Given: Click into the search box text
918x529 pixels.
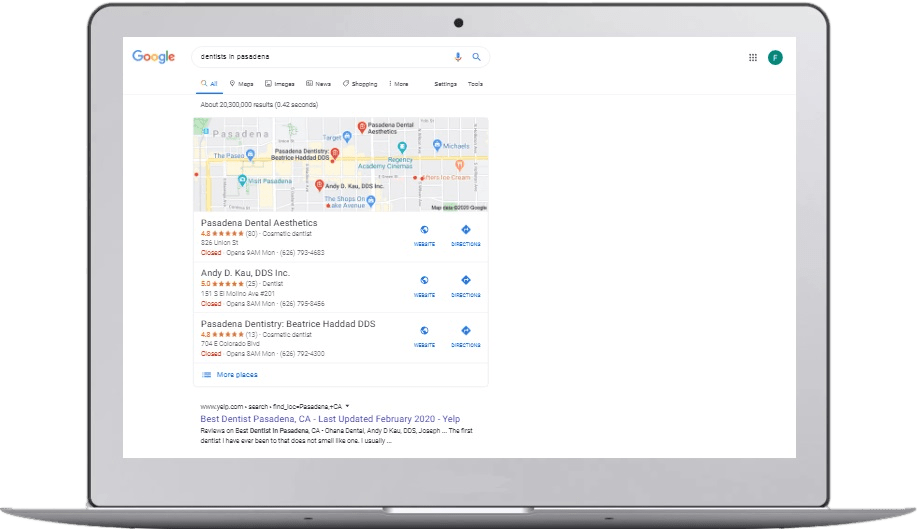Looking at the screenshot, I should tap(235, 57).
